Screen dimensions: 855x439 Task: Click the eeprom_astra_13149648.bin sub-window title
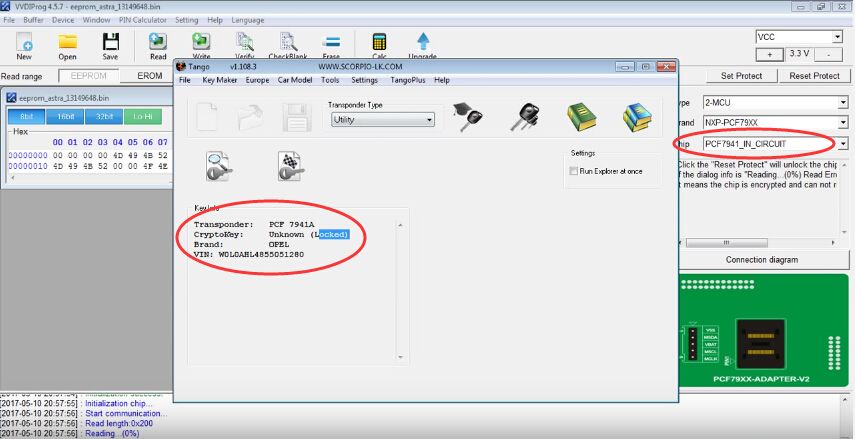[64, 98]
